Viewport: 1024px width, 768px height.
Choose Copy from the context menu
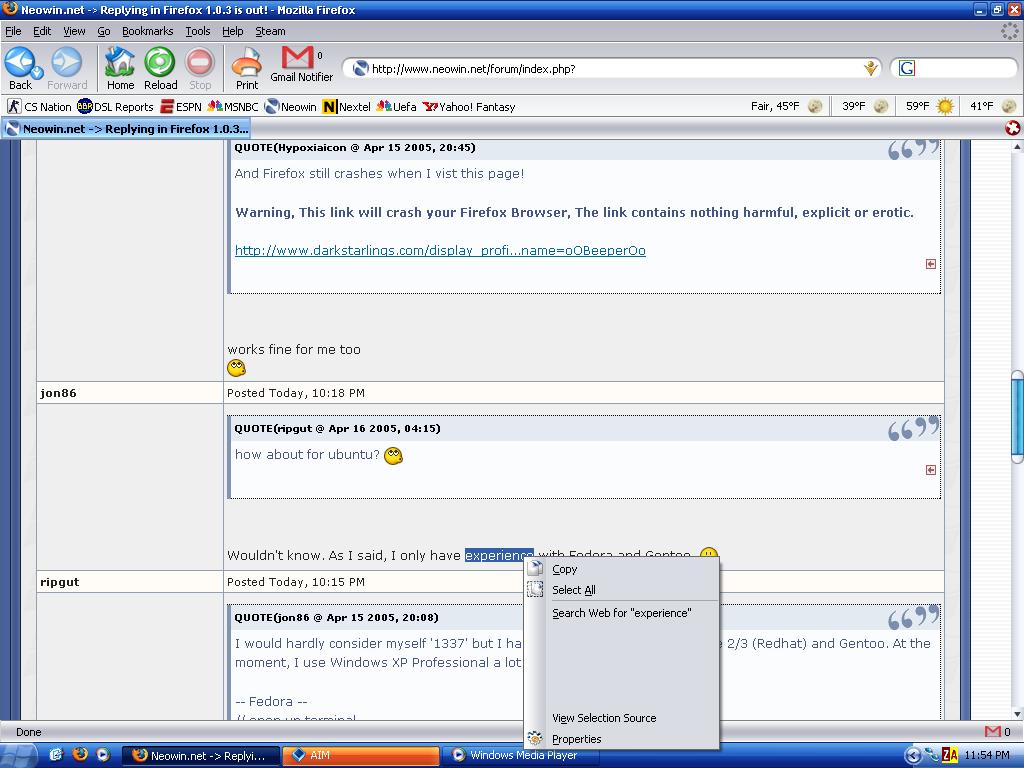tap(564, 569)
